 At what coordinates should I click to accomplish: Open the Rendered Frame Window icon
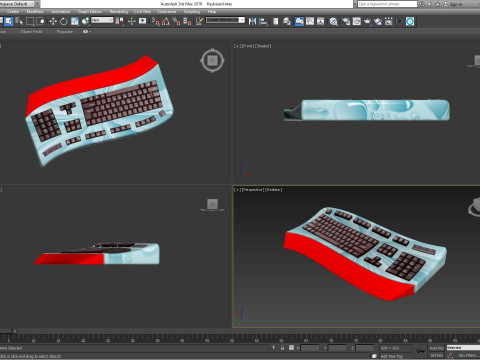357,21
